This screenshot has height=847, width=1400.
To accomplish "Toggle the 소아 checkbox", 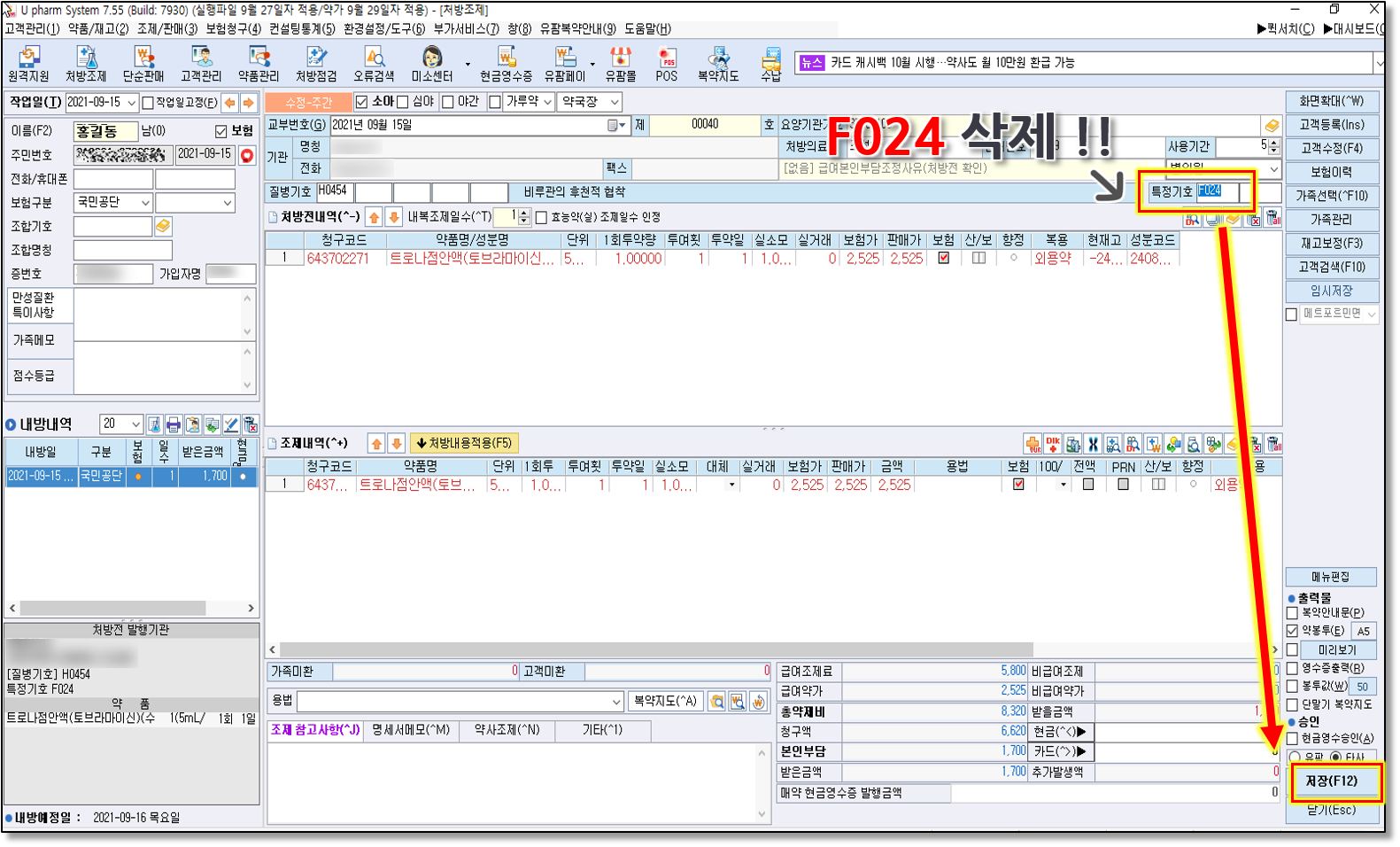I will pyautogui.click(x=361, y=102).
